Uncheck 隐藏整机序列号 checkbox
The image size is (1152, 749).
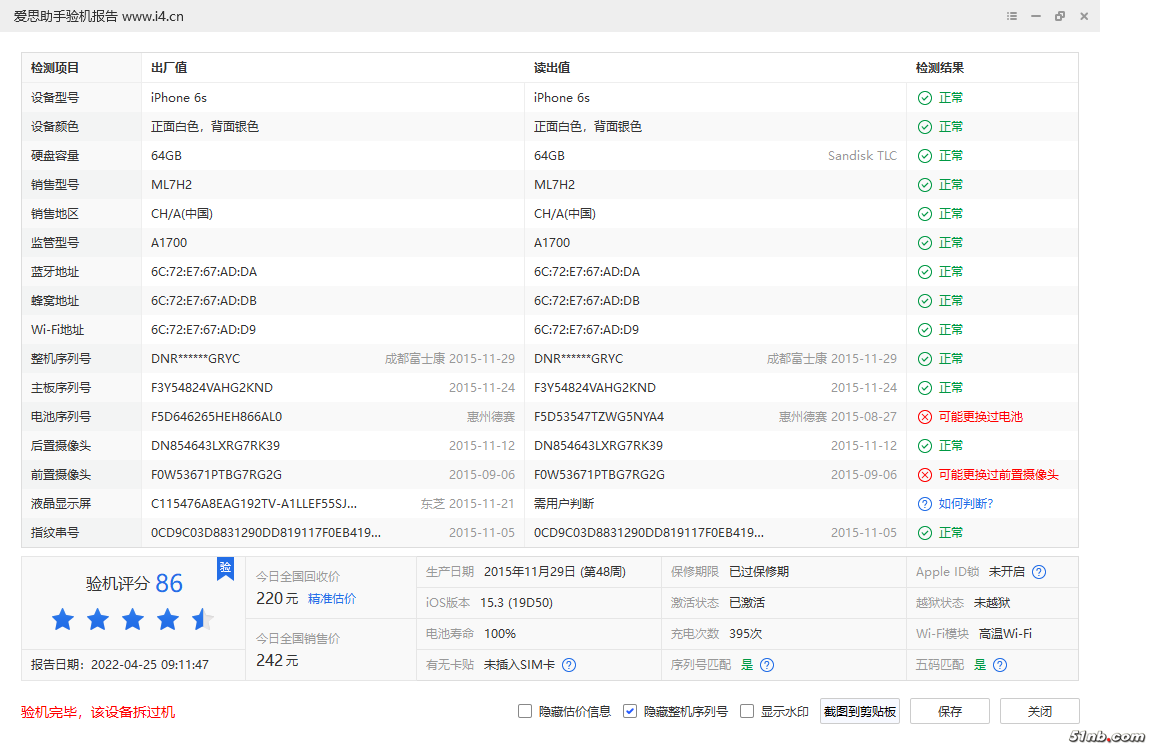coord(630,711)
